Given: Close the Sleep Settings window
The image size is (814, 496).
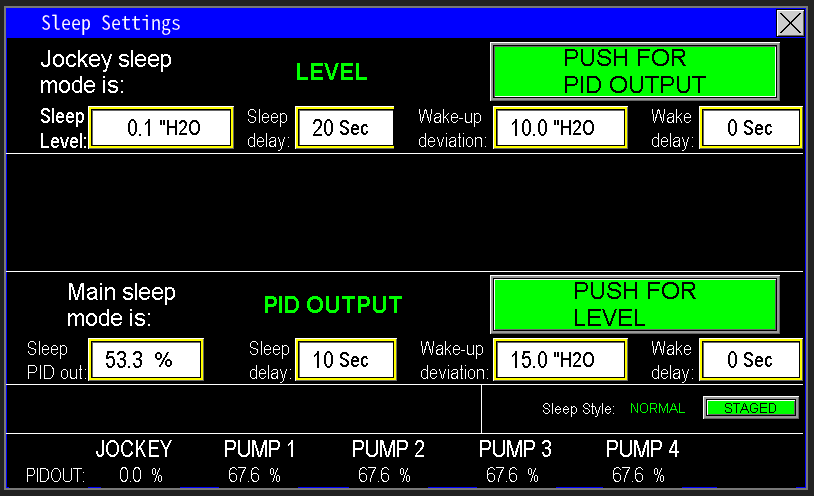Looking at the screenshot, I should (x=790, y=23).
